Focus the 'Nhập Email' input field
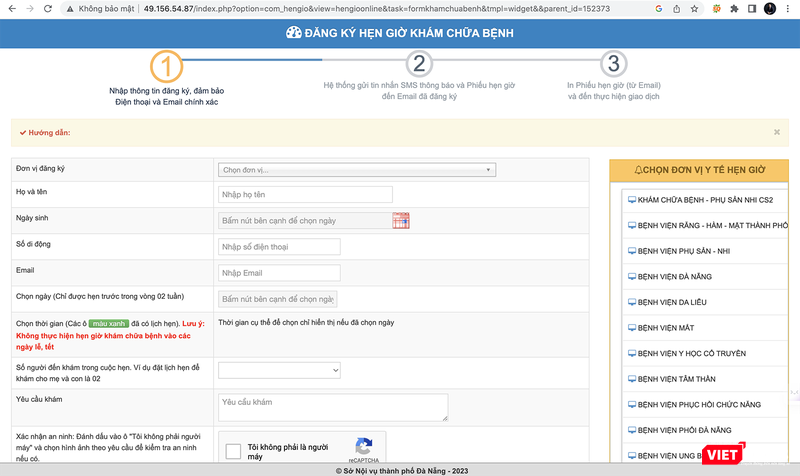 click(x=279, y=273)
